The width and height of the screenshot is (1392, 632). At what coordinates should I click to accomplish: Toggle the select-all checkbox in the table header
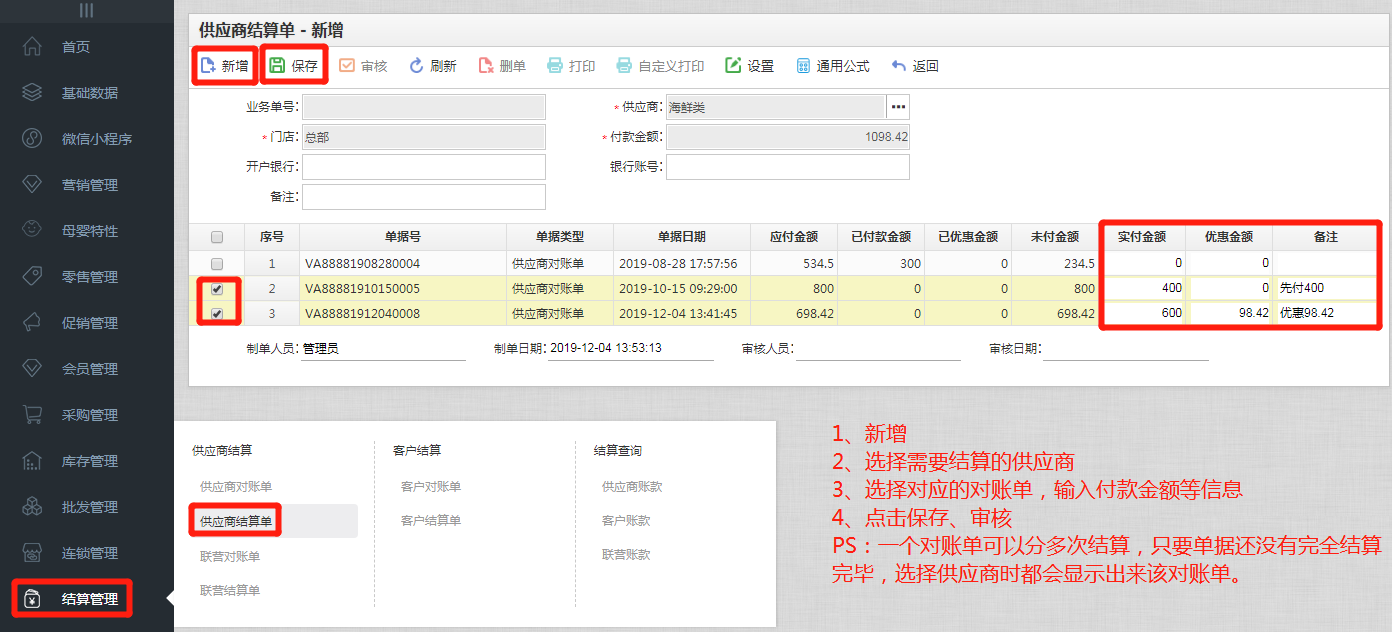pos(217,237)
